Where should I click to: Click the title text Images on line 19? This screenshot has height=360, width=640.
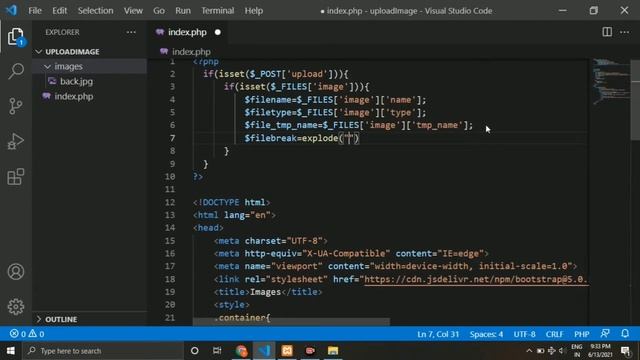[265, 292]
